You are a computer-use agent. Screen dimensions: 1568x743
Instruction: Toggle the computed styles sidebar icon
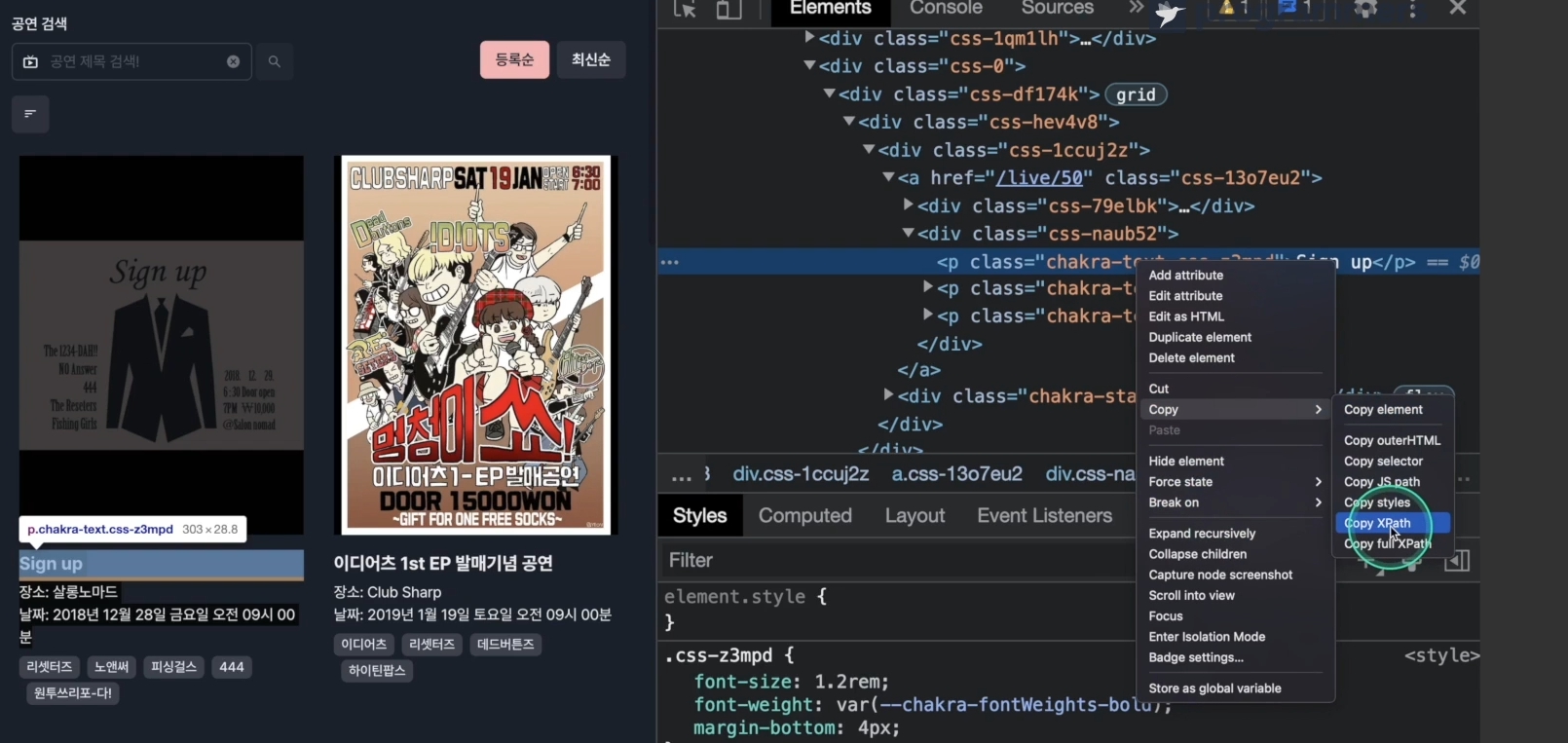click(1457, 561)
